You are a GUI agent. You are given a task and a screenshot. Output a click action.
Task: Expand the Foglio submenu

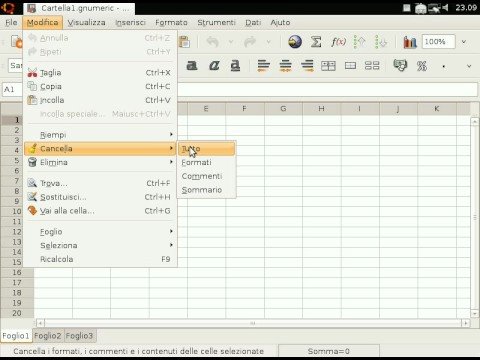click(100, 231)
